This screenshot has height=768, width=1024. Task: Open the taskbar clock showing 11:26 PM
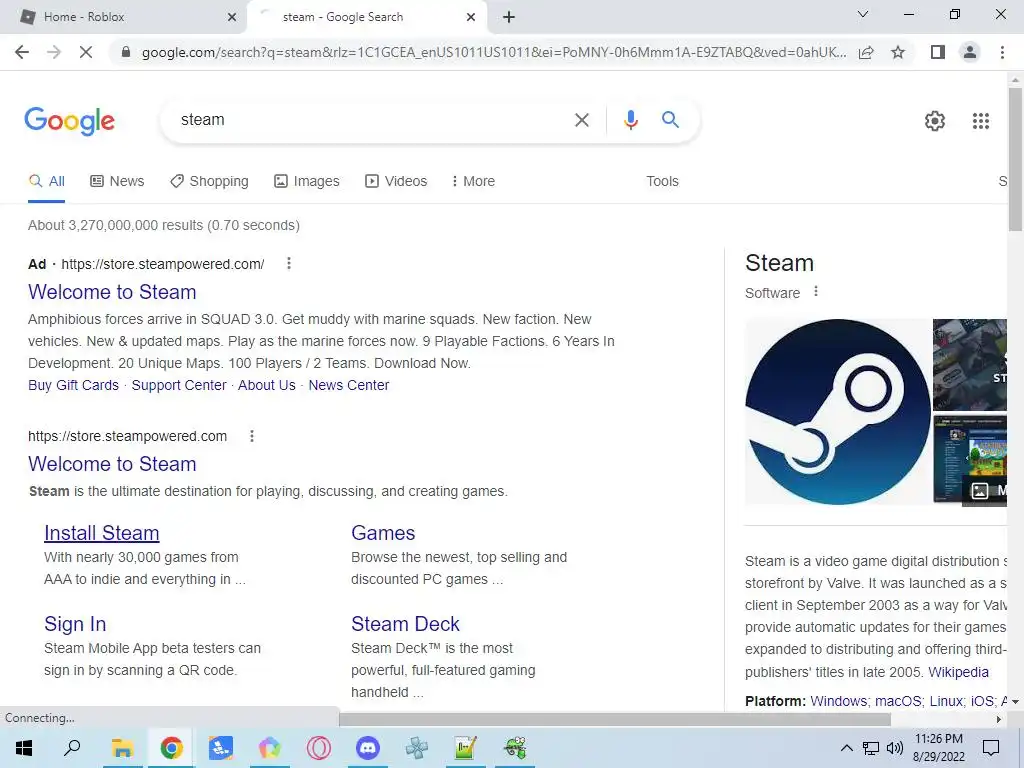coord(938,748)
